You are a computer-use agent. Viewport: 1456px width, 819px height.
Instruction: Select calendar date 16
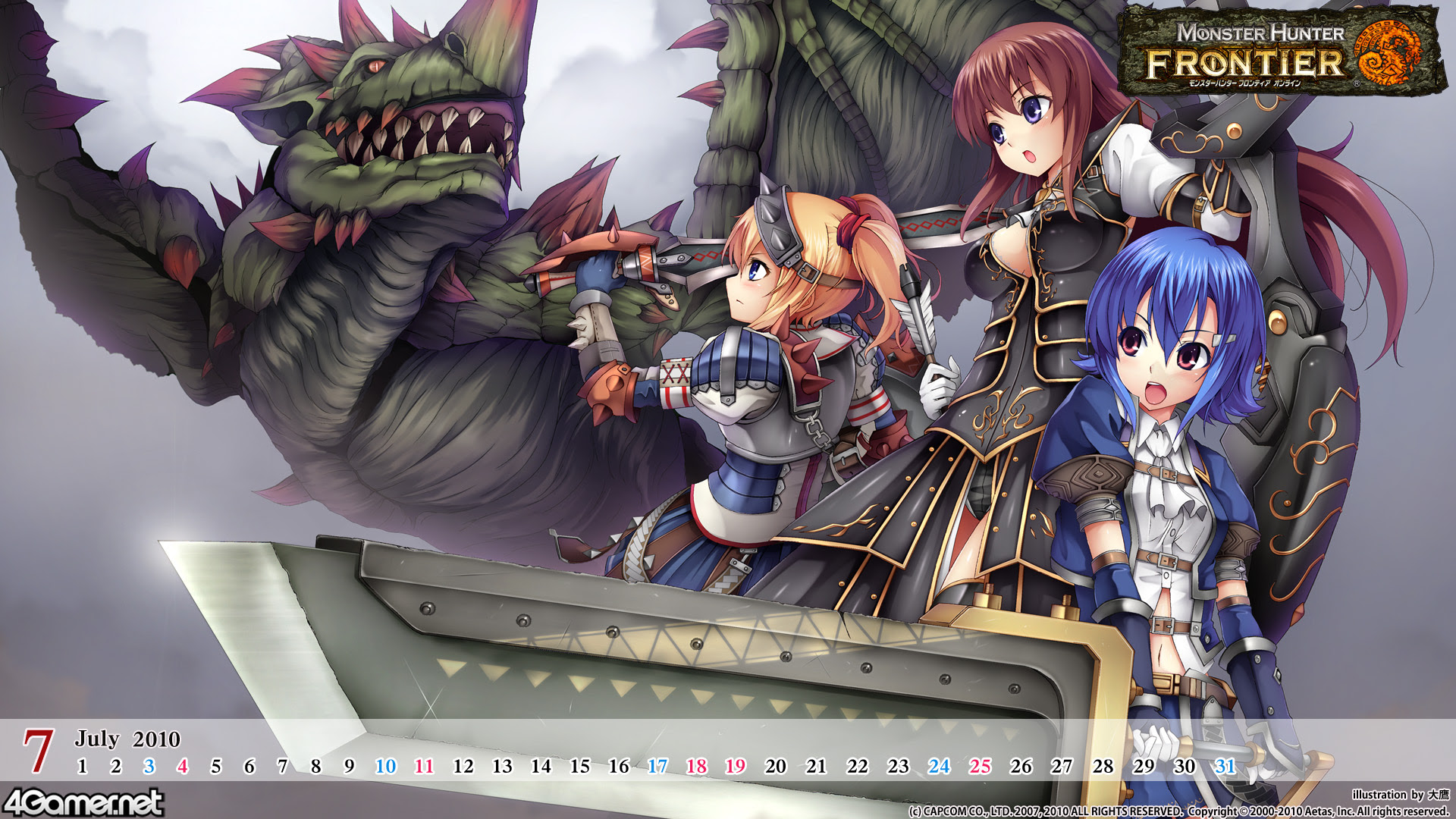click(618, 766)
